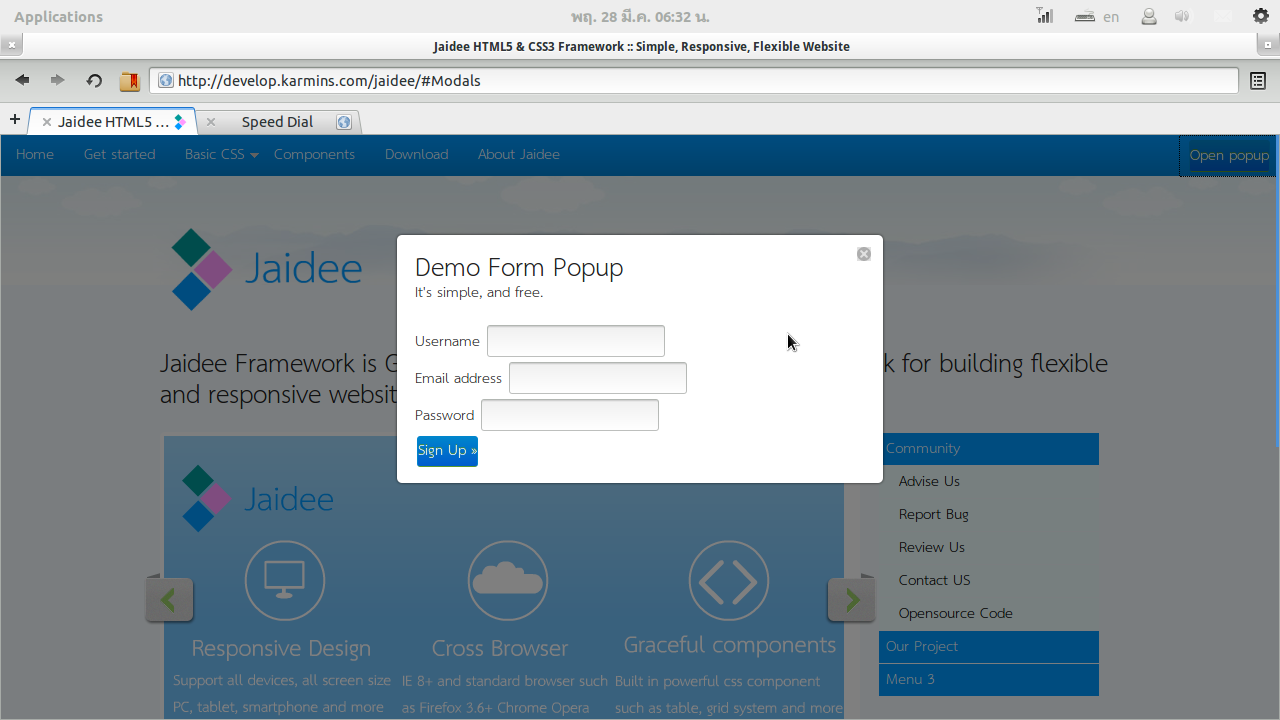Select the Cross Browser cloud icon
1280x720 pixels.
507,580
